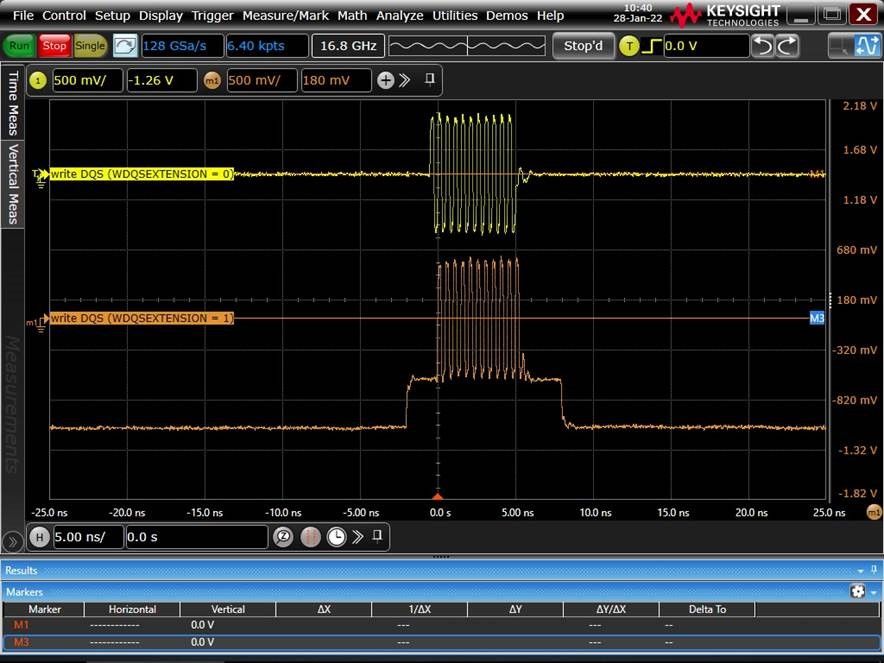Open the Markers panel gear menu
Screen dimensions: 884x663
(x=858, y=591)
